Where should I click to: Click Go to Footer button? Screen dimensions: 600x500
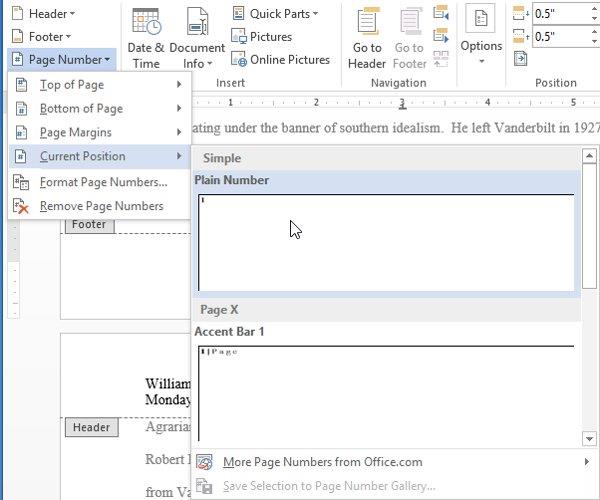pyautogui.click(x=409, y=38)
